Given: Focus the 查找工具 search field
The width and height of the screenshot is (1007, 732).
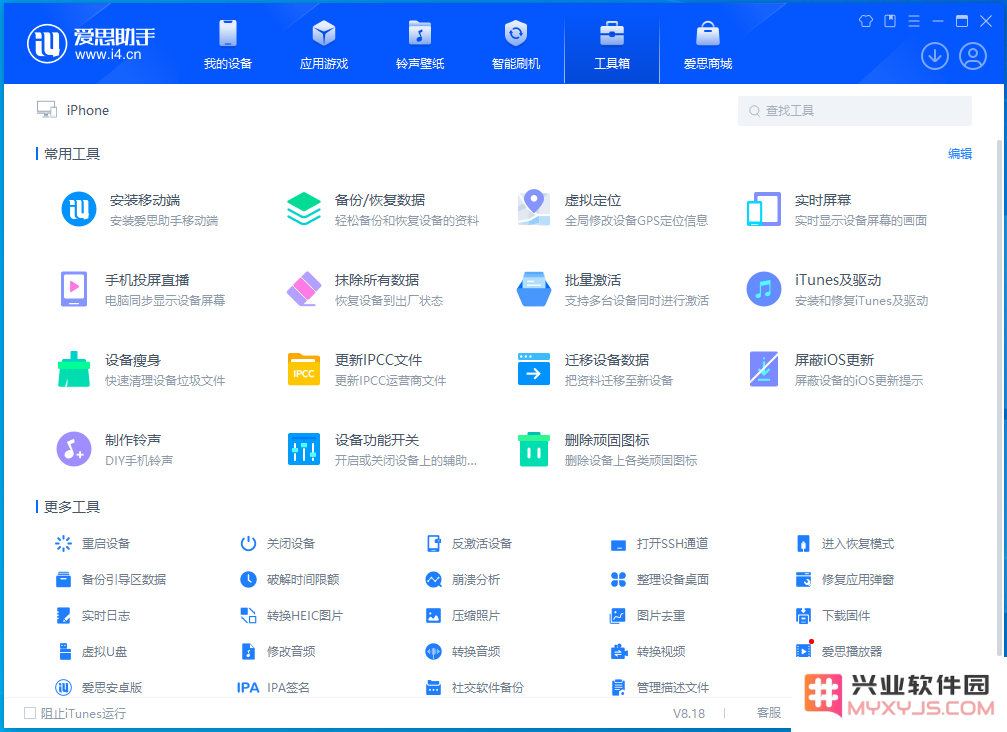Looking at the screenshot, I should (x=854, y=111).
